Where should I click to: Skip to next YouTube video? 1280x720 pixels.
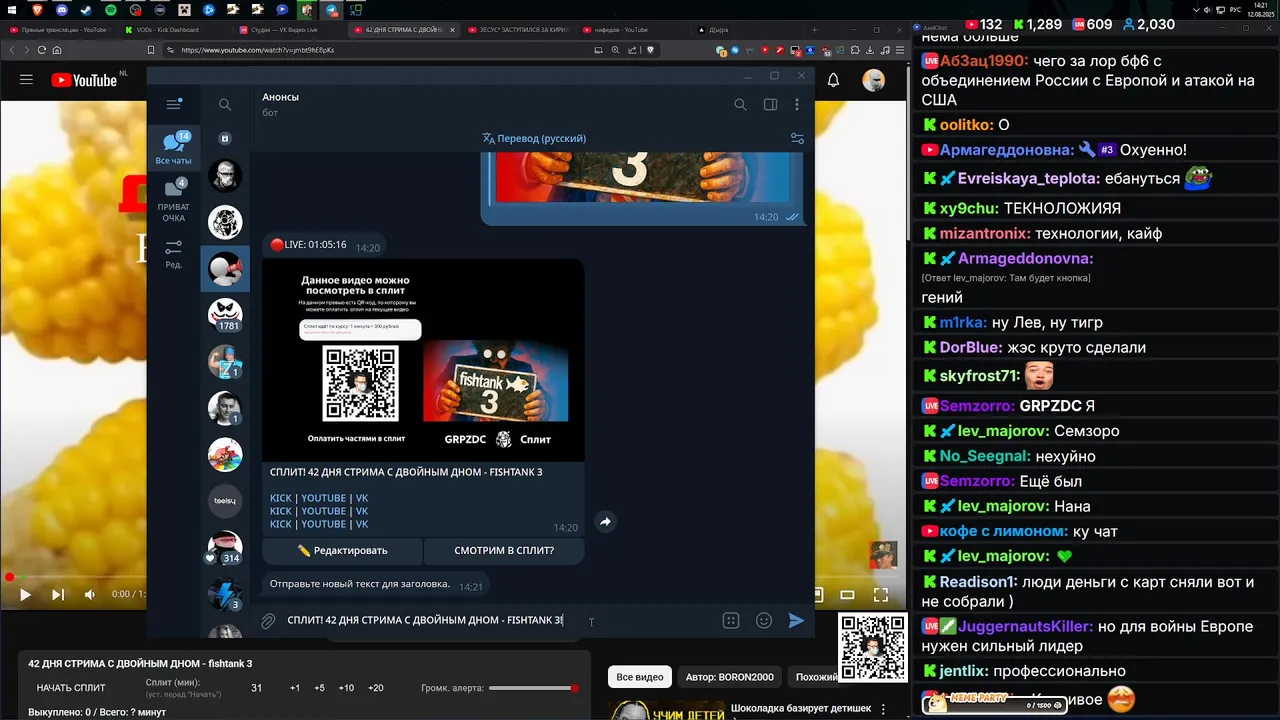tap(58, 594)
